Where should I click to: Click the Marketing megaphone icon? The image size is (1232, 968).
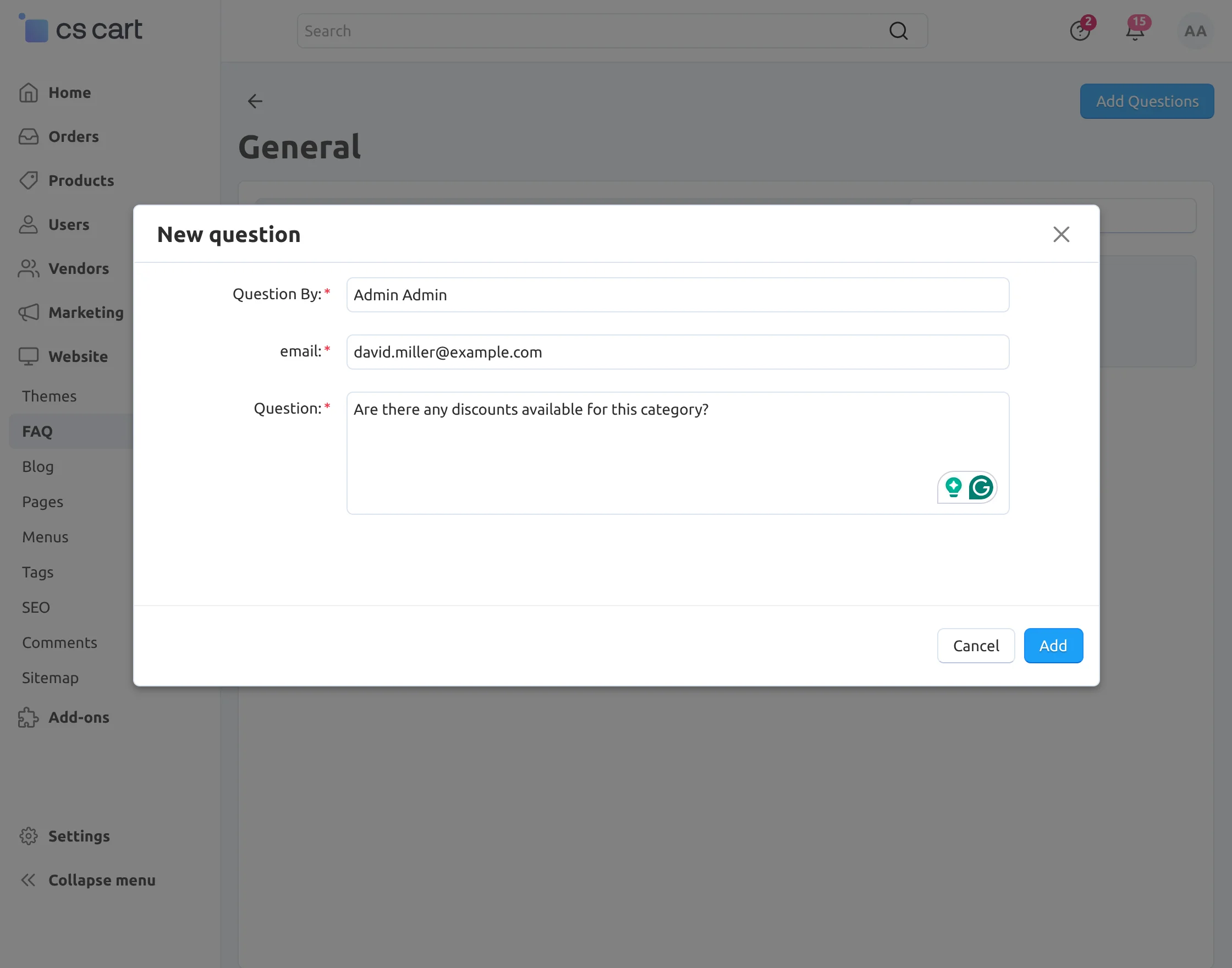29,312
